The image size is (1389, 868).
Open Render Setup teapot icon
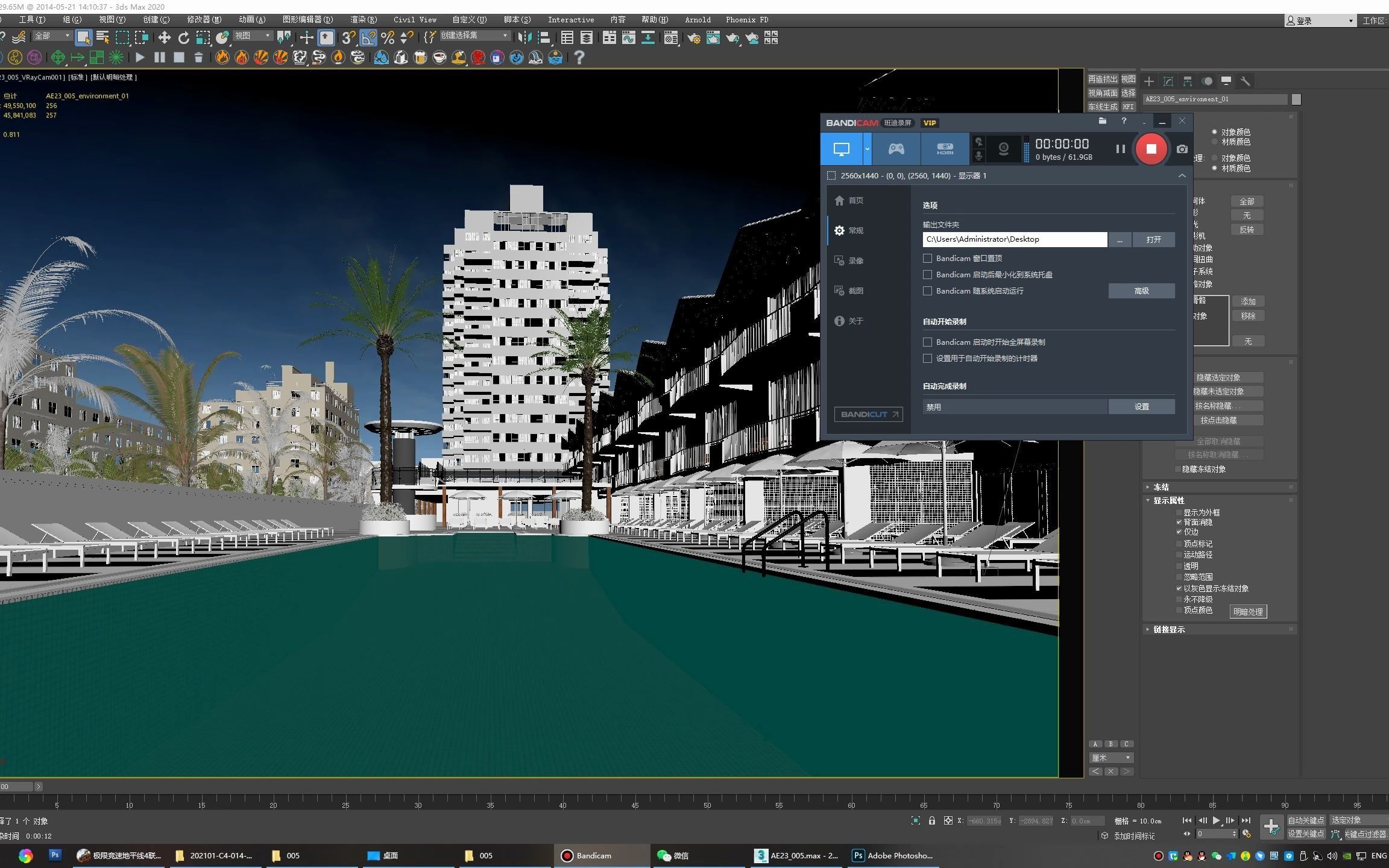(x=694, y=38)
